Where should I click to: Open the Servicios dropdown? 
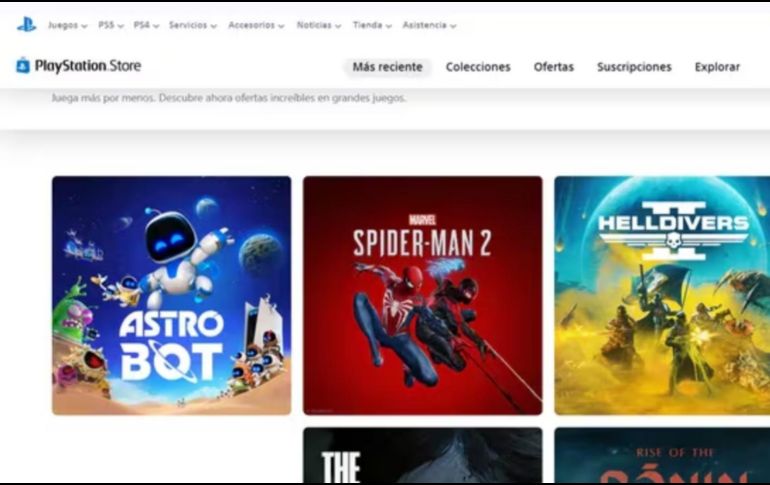(192, 25)
